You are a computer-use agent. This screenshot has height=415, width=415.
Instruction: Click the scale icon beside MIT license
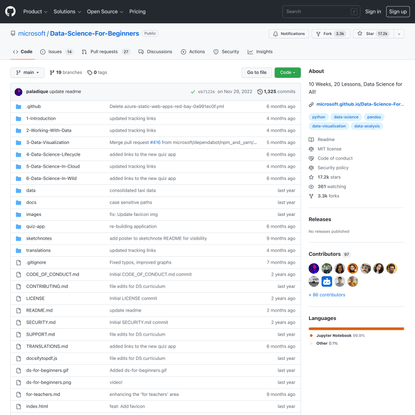click(x=311, y=149)
